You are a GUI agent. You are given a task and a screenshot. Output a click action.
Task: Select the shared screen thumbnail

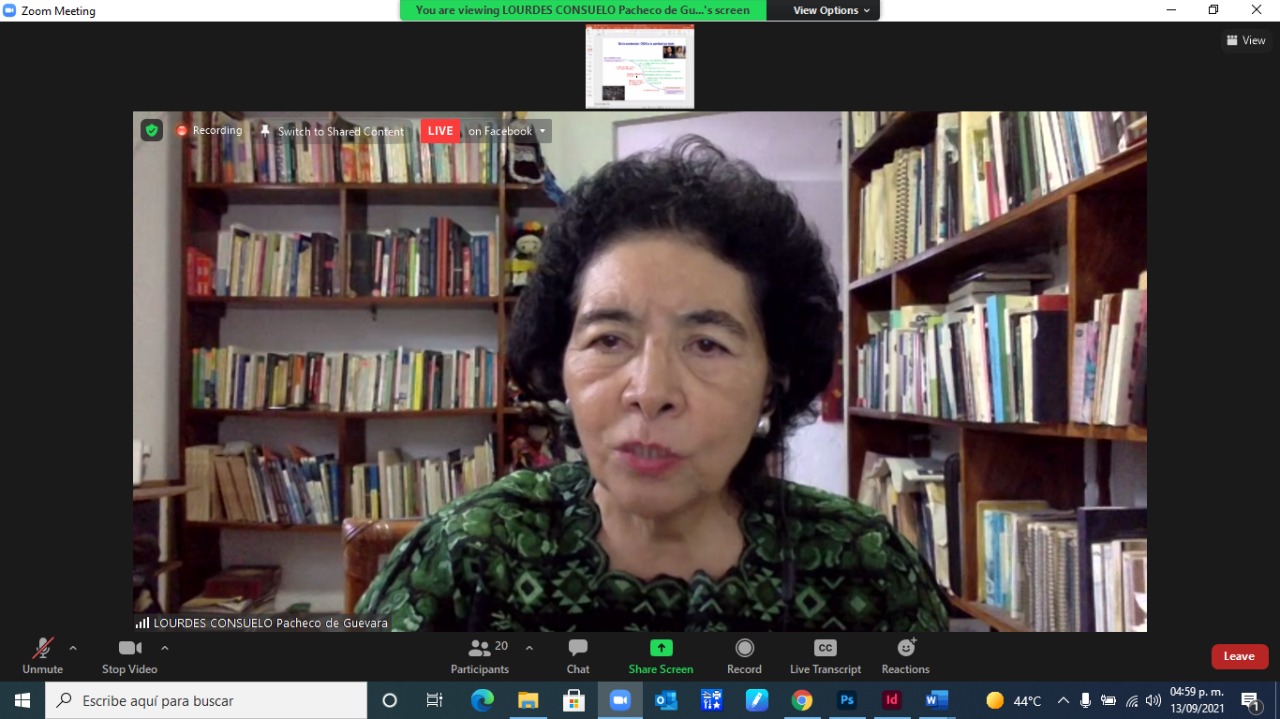[x=640, y=66]
